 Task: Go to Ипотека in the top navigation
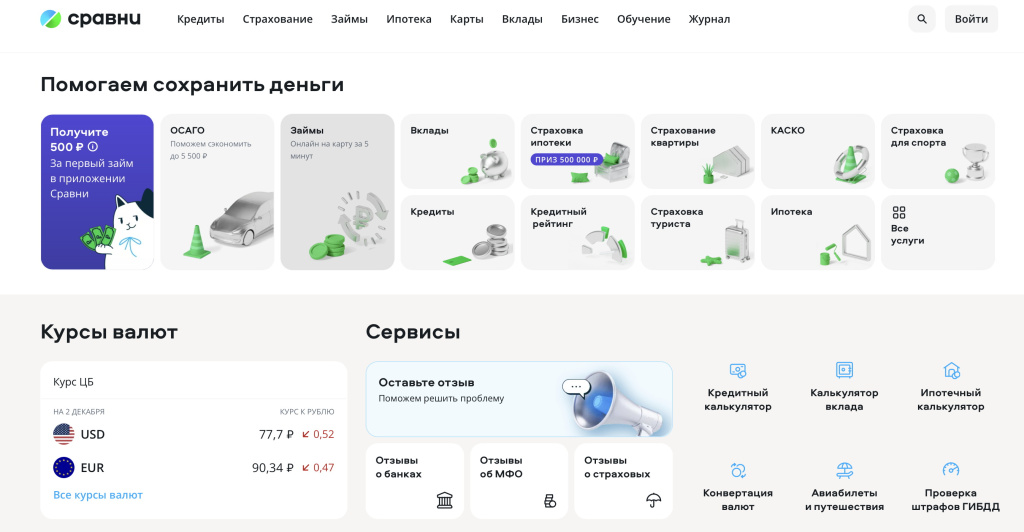pyautogui.click(x=409, y=19)
